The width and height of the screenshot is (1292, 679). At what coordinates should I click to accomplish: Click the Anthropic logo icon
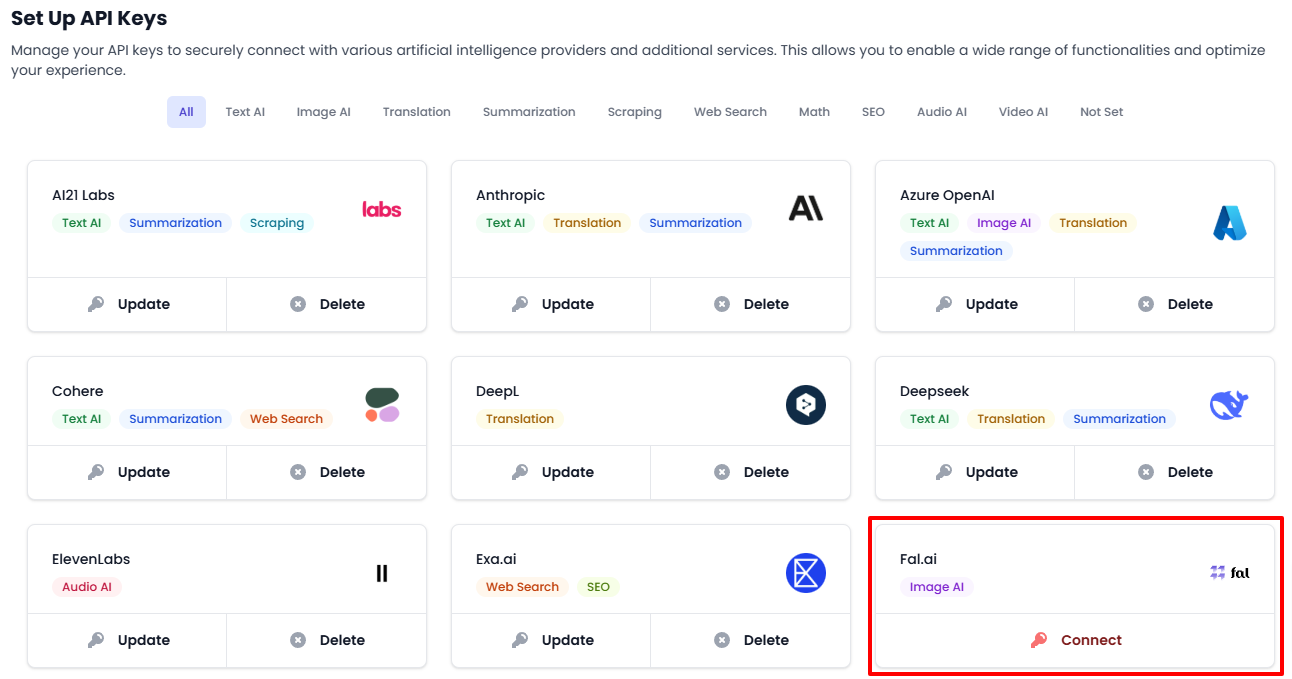tap(806, 208)
